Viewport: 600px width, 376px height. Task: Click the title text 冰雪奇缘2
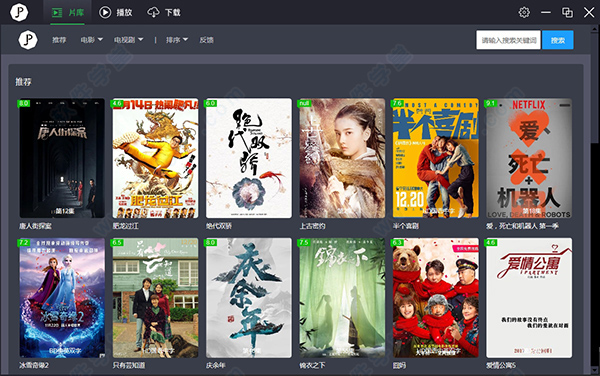34,365
